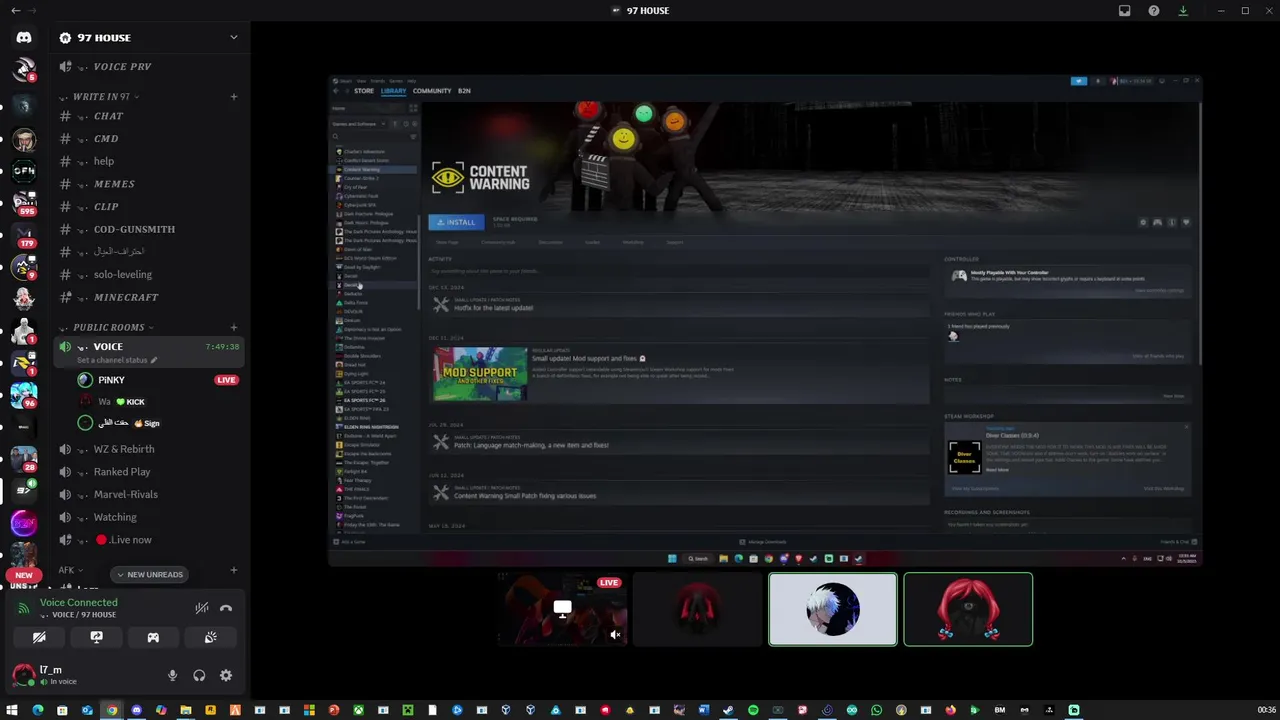Open the Discord inbox icon
This screenshot has width=1280, height=720.
click(x=1124, y=10)
